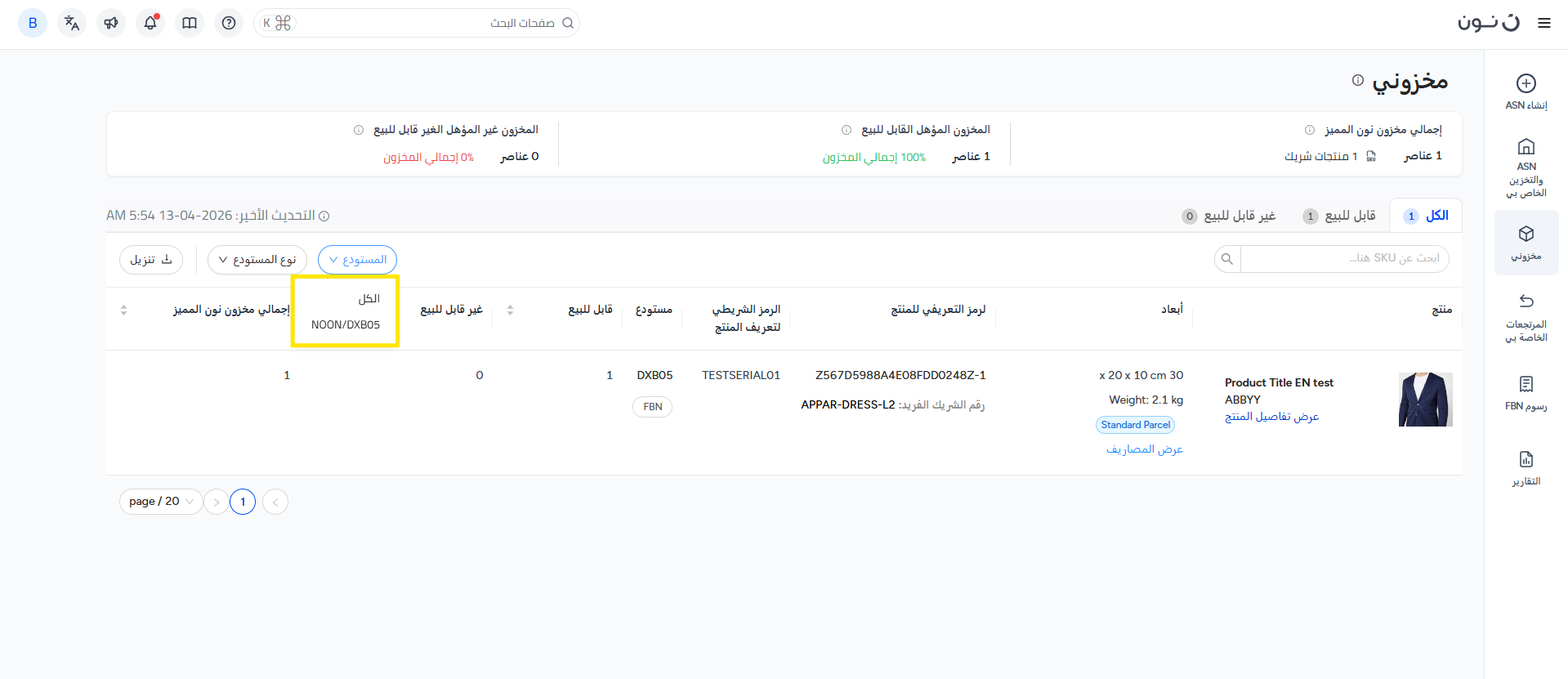Open the documentation book icon
This screenshot has width=1568, height=679.
tap(190, 23)
